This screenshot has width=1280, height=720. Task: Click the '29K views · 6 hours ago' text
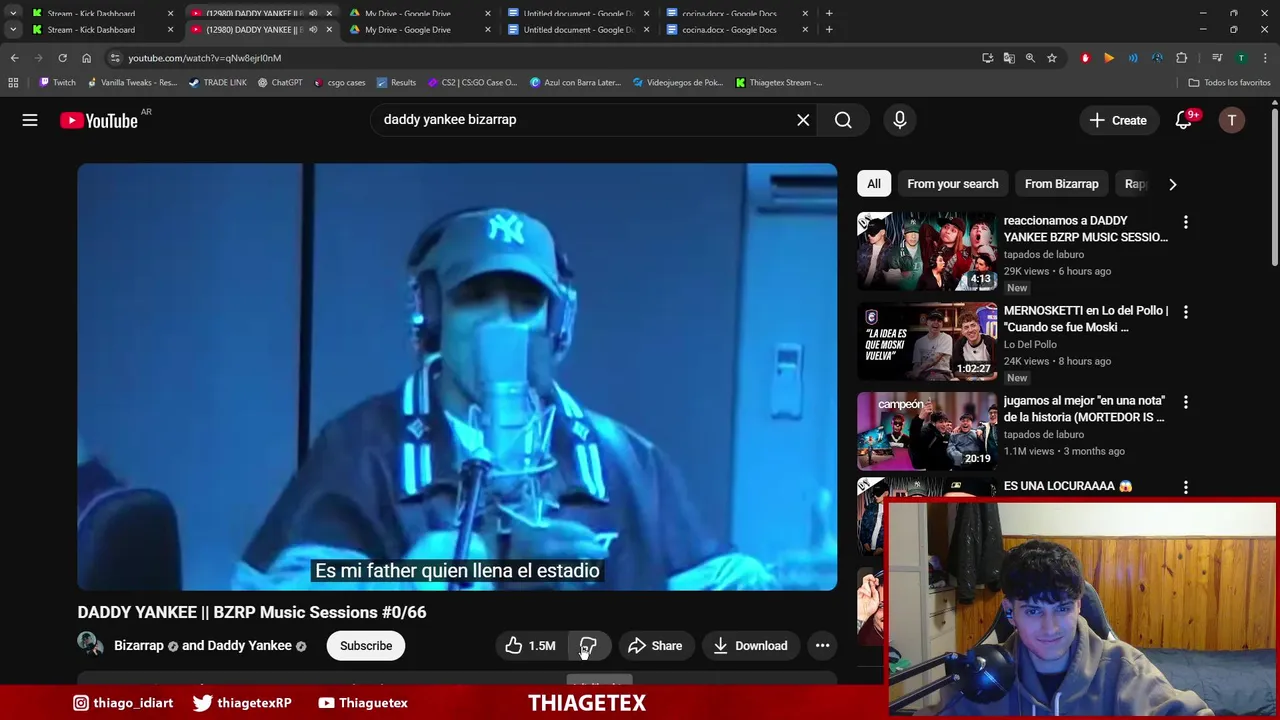click(x=1057, y=271)
